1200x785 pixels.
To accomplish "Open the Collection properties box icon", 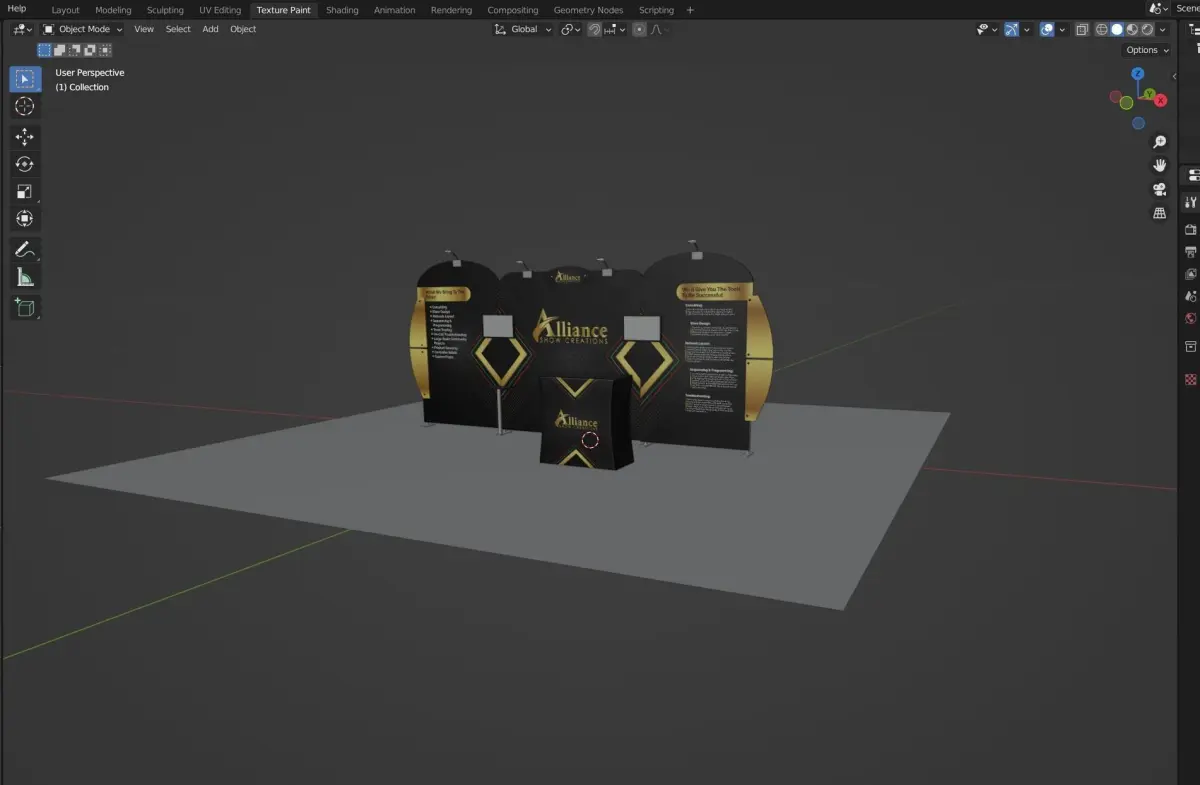I will [x=1191, y=346].
